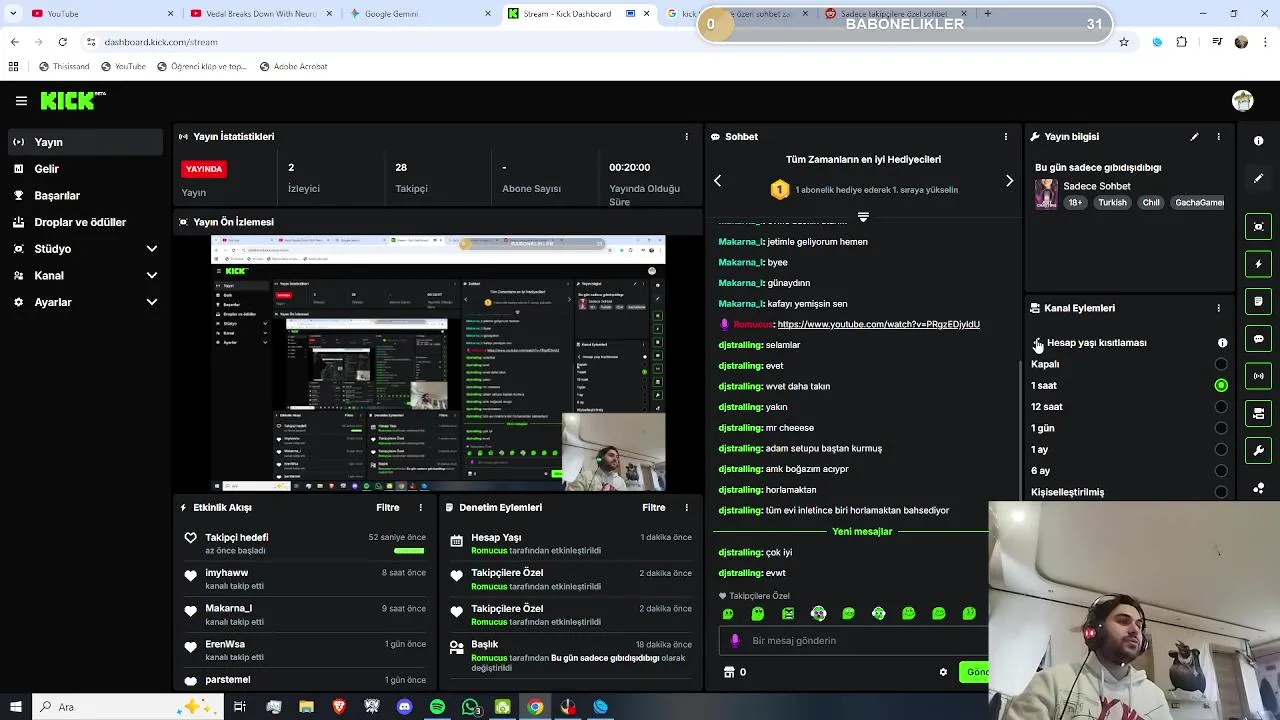Open Droplar ve ödüller in sidebar
1280x720 pixels.
tap(85, 222)
